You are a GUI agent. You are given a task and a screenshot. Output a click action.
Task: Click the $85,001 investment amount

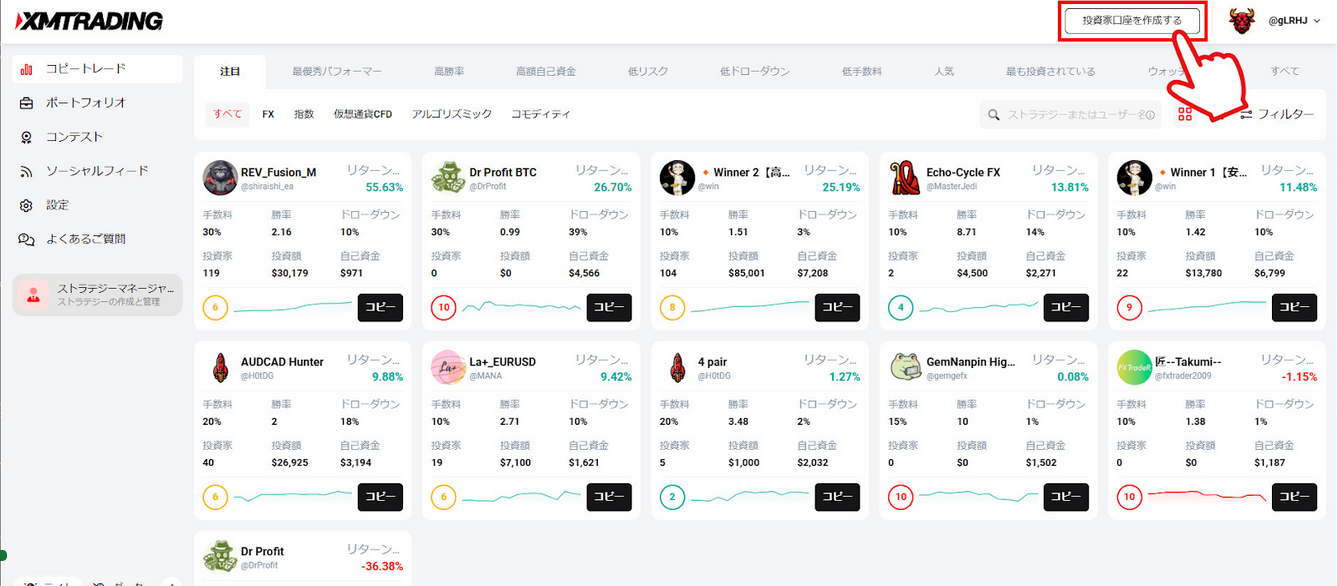[x=747, y=273]
